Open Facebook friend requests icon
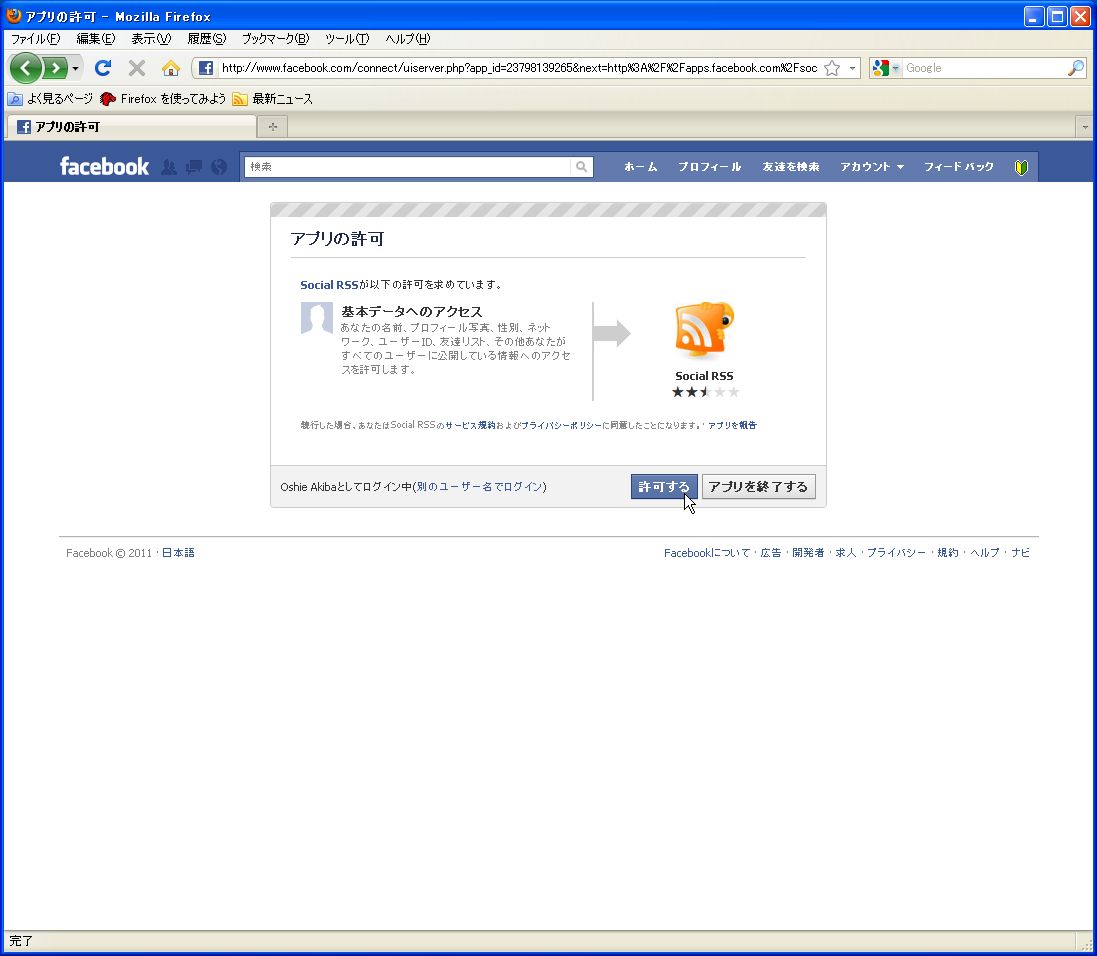Image resolution: width=1097 pixels, height=956 pixels. pos(169,167)
